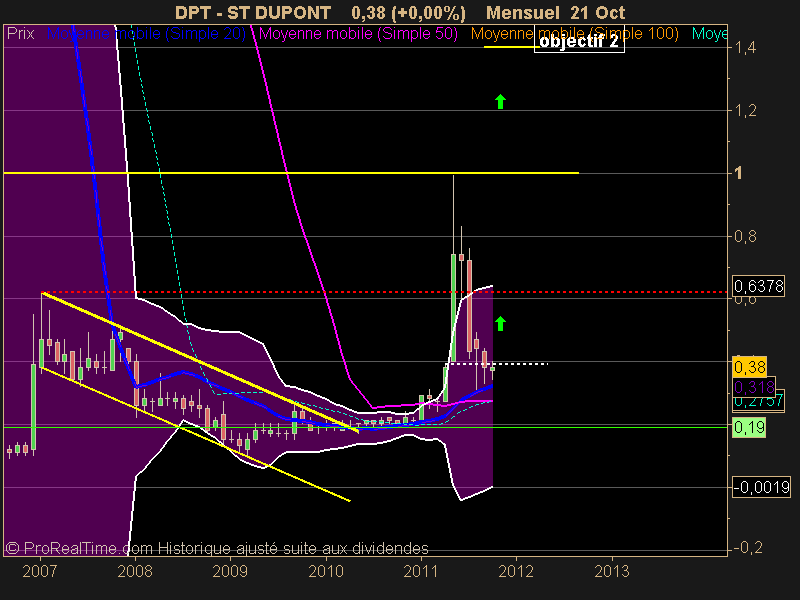Image resolution: width=800 pixels, height=600 pixels.
Task: Select 'Moyenne mobile (Simple 100)' legend entry
Action: [x=574, y=34]
